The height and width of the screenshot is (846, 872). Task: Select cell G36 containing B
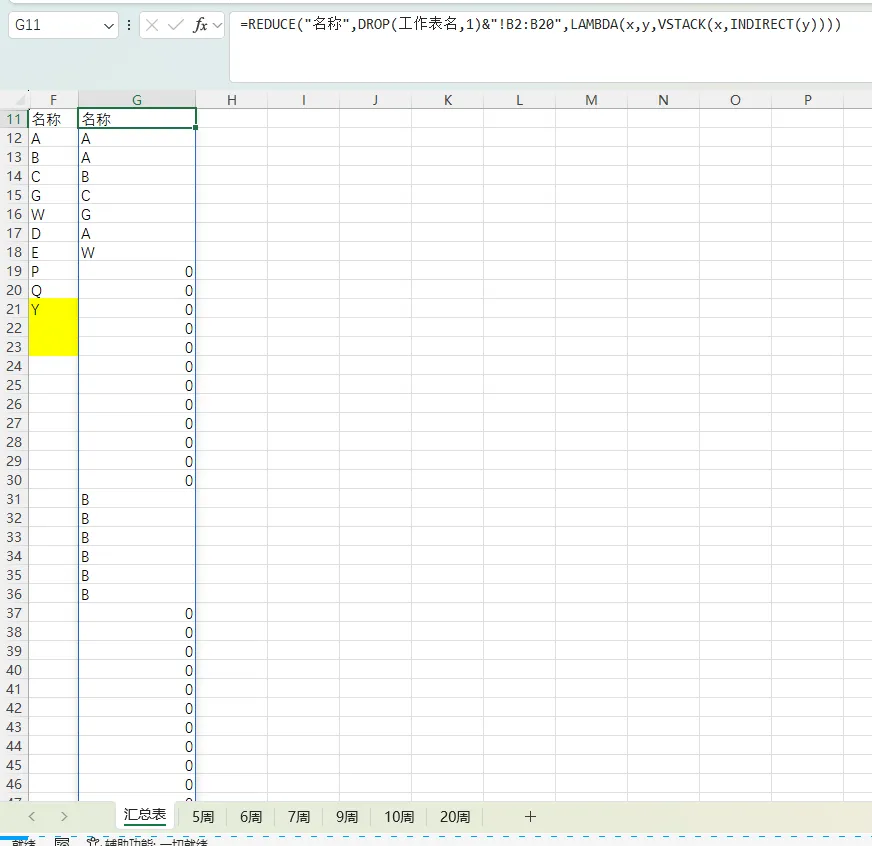coord(137,594)
